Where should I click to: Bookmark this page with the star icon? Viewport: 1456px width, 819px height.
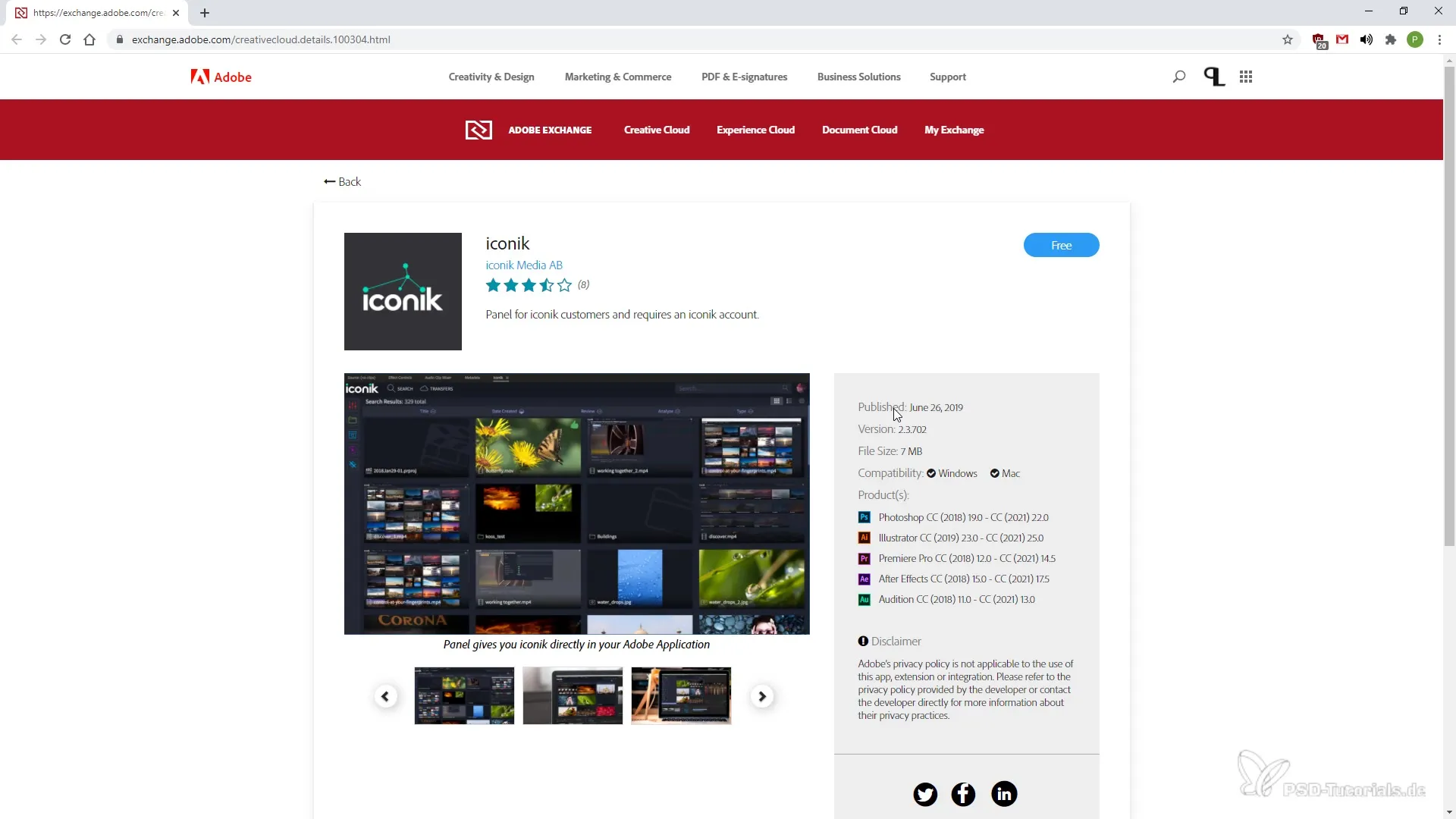click(1288, 39)
